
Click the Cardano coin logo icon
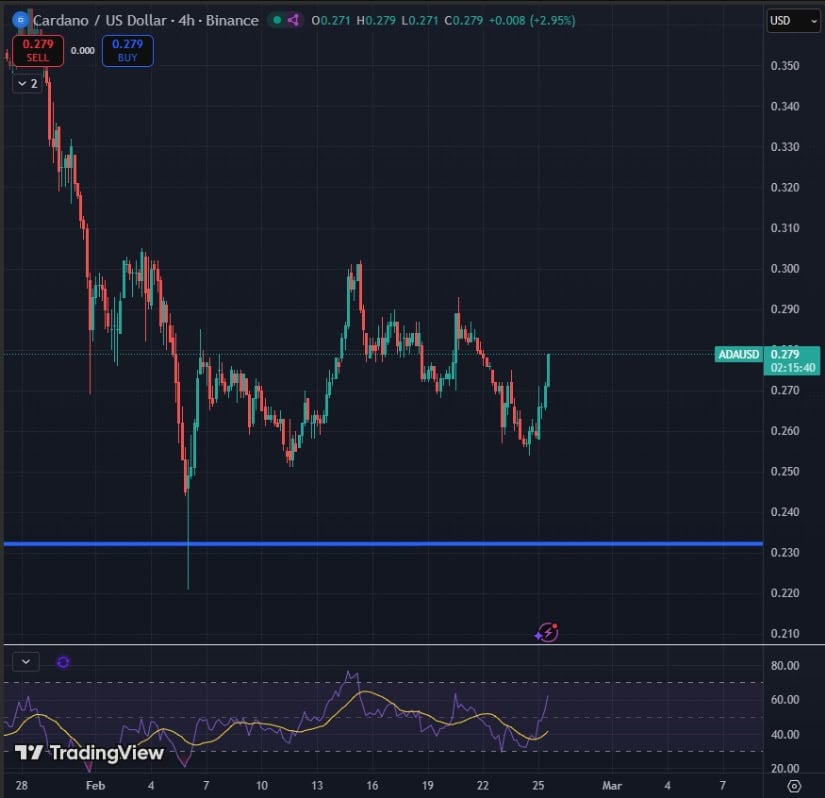pyautogui.click(x=20, y=20)
